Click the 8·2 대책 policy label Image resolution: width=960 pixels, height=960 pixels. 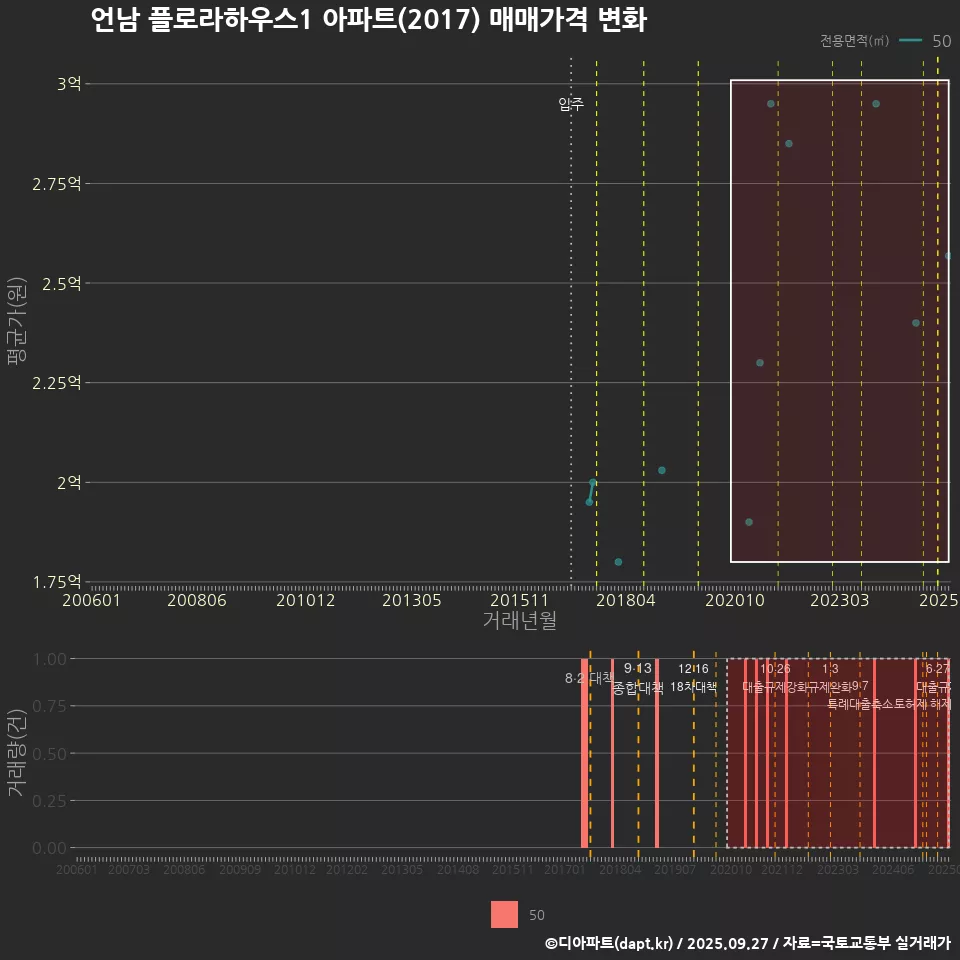[x=589, y=678]
